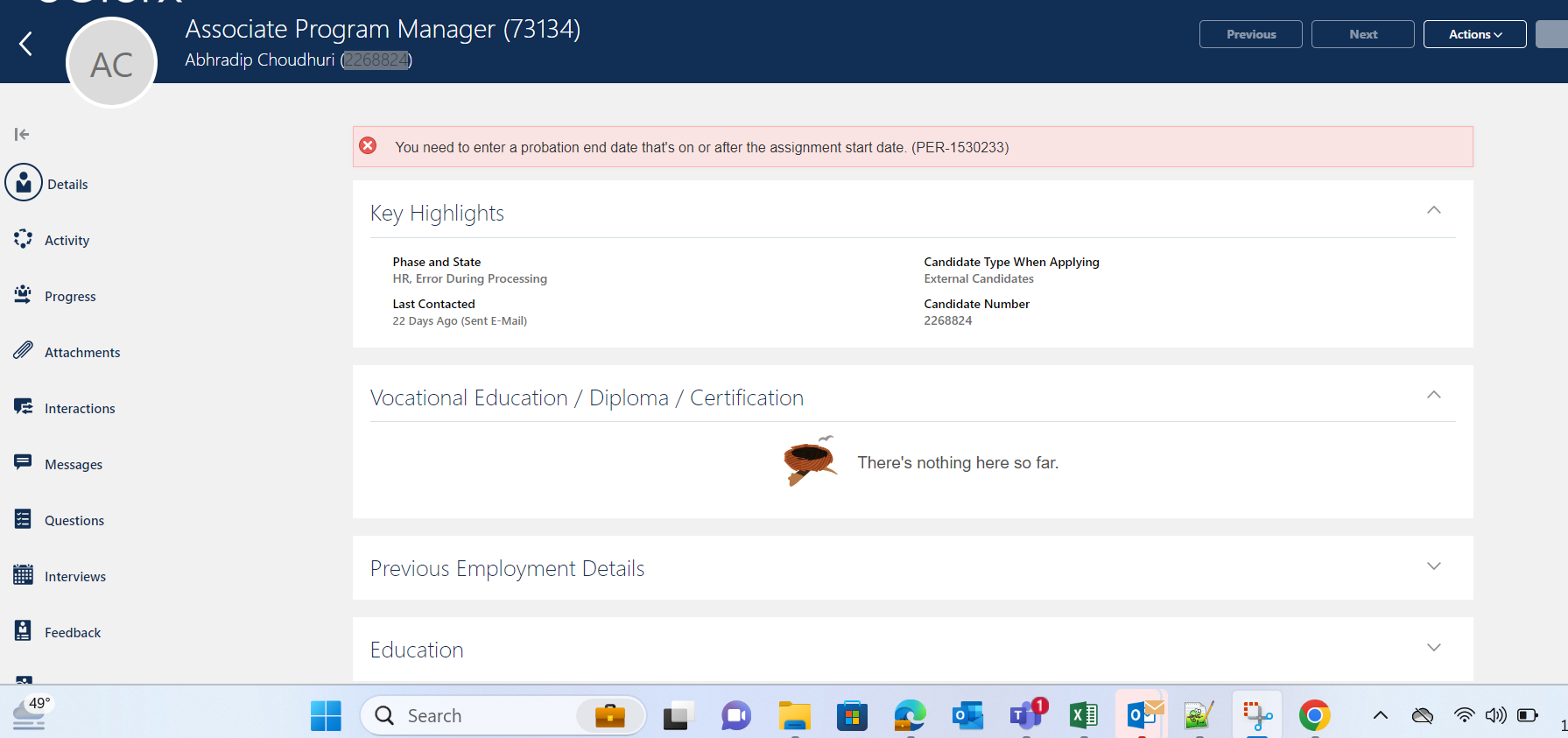
Task: Go back using the header back arrow
Action: click(26, 44)
